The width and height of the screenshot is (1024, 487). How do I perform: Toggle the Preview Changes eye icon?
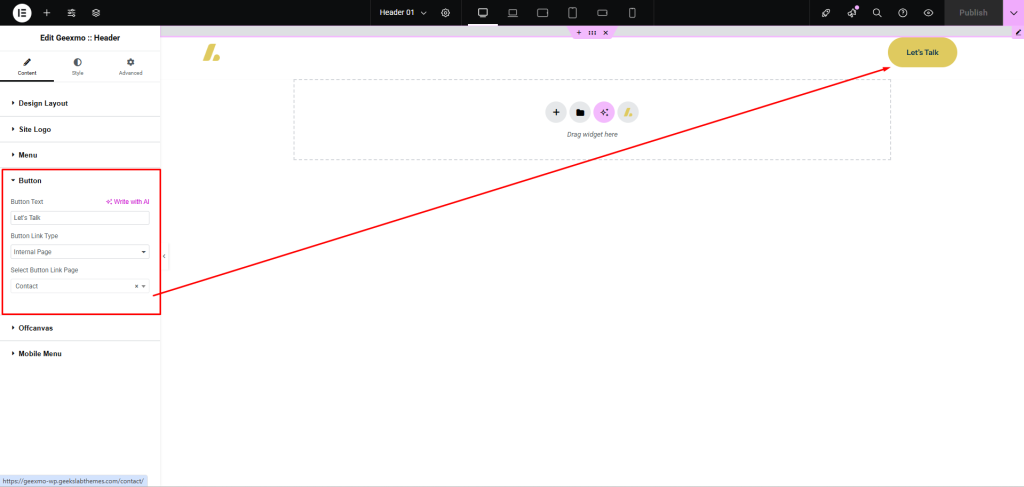tap(929, 13)
